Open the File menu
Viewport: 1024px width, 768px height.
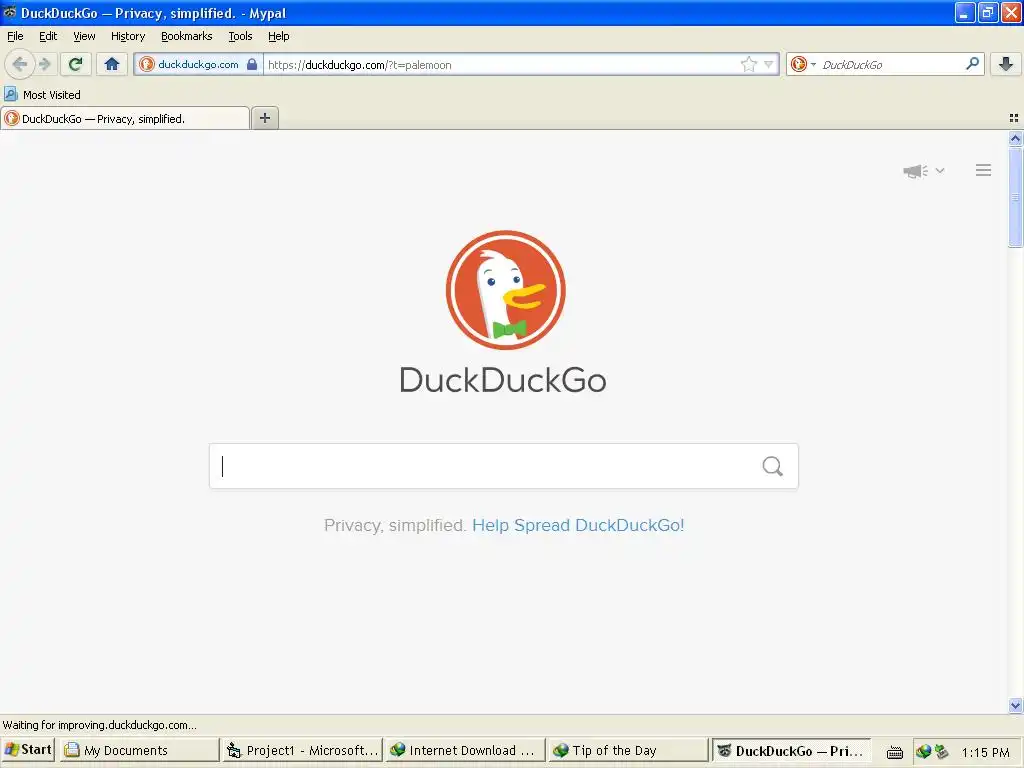tap(15, 36)
